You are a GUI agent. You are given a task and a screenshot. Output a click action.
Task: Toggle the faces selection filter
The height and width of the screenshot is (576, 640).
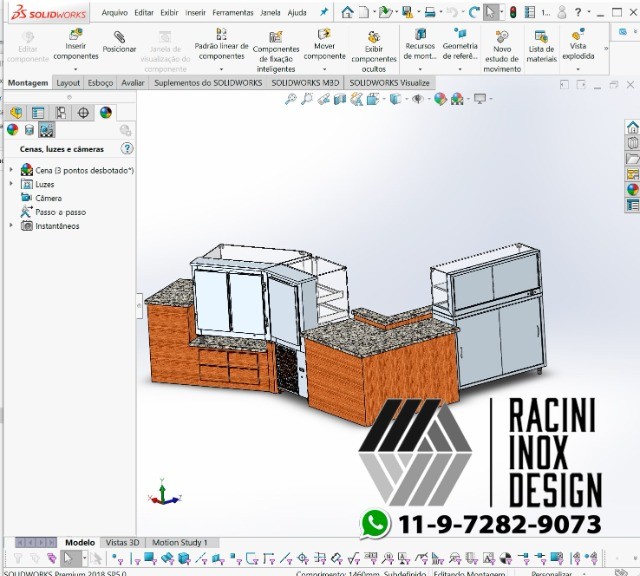(x=150, y=558)
